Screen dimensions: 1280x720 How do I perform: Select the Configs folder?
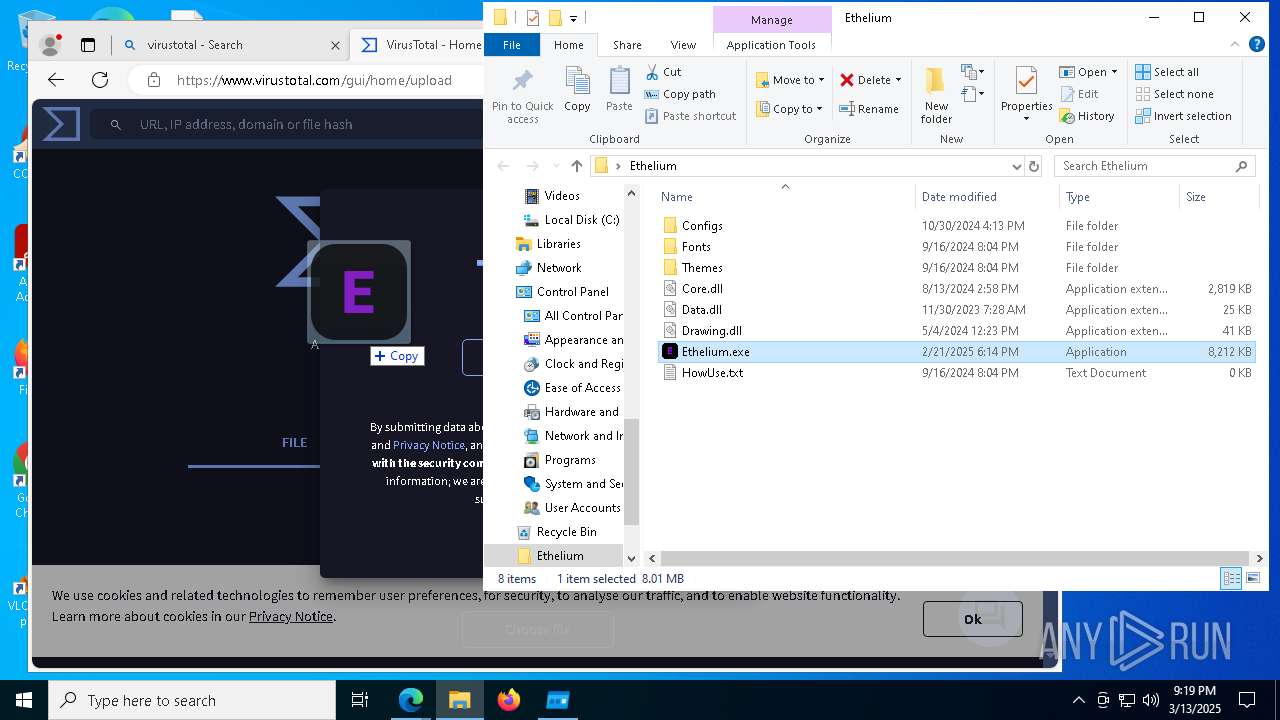pyautogui.click(x=702, y=226)
